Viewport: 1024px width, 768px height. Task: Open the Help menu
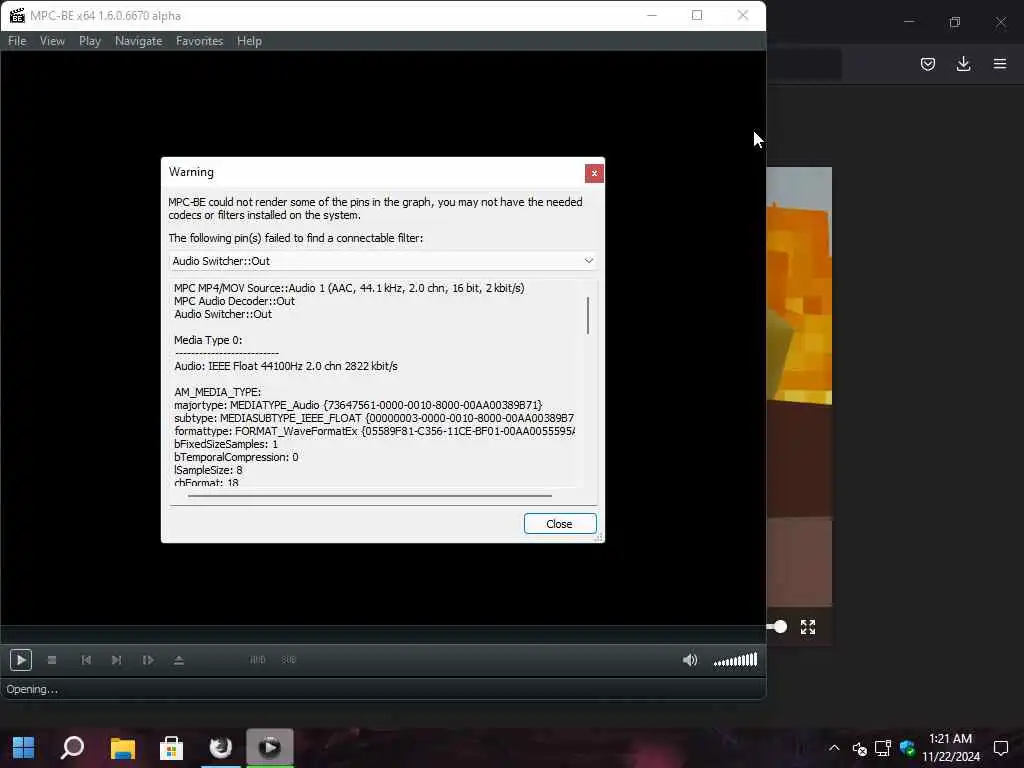tap(249, 40)
